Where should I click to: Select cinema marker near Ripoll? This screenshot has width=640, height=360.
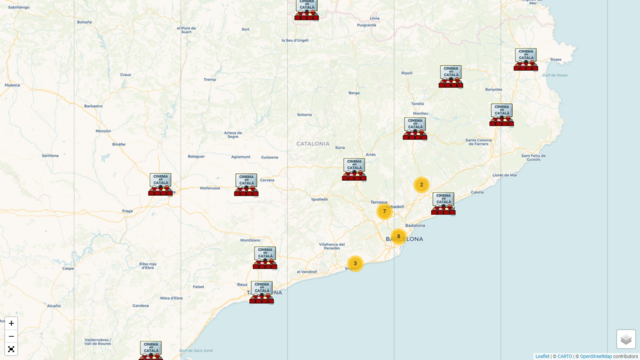[451, 76]
